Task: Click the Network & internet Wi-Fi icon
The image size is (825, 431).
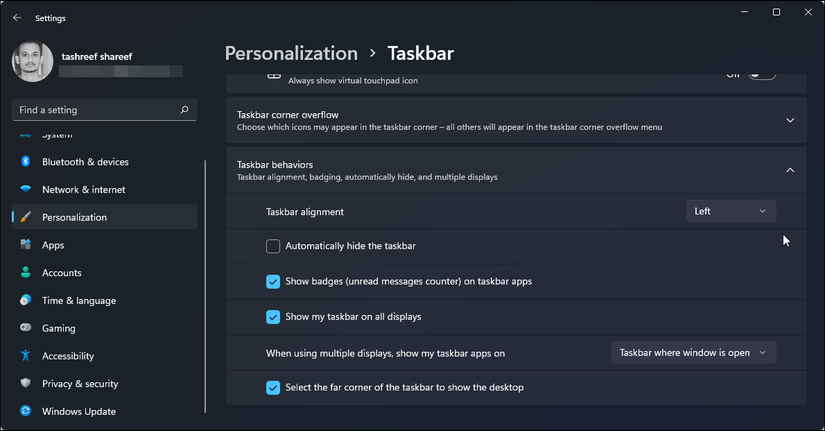Action: click(x=25, y=190)
